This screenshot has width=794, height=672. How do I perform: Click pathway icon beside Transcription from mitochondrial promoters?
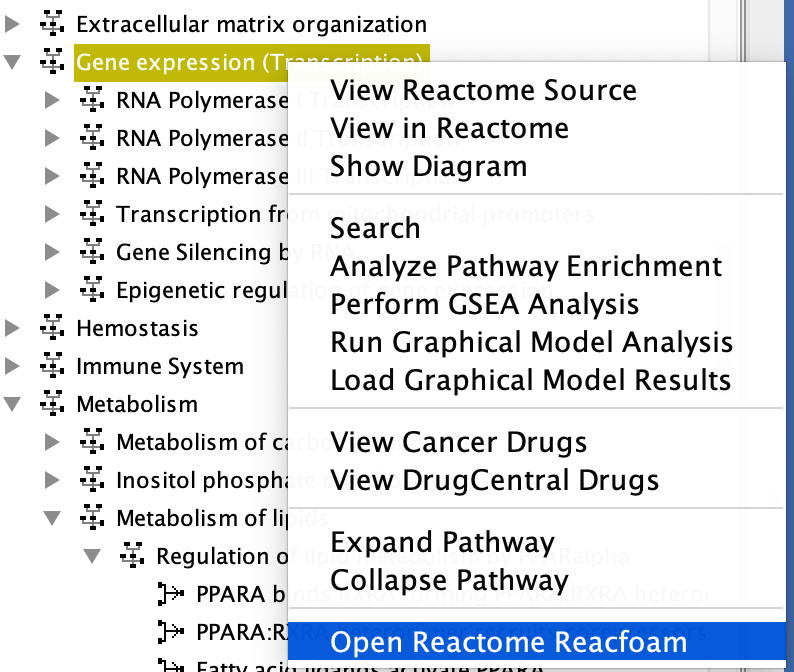92,214
